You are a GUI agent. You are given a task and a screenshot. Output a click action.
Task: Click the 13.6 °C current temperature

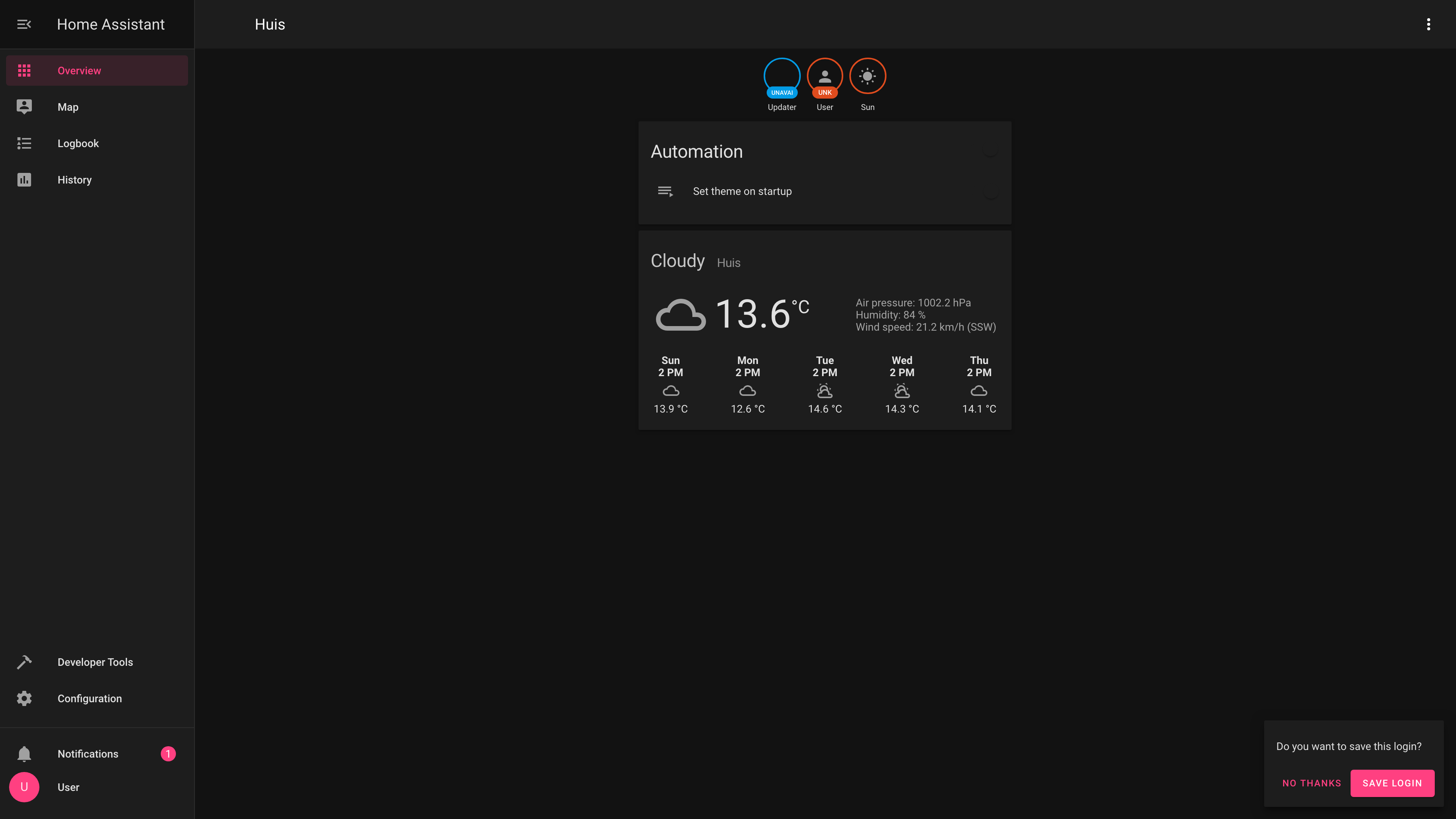click(763, 314)
